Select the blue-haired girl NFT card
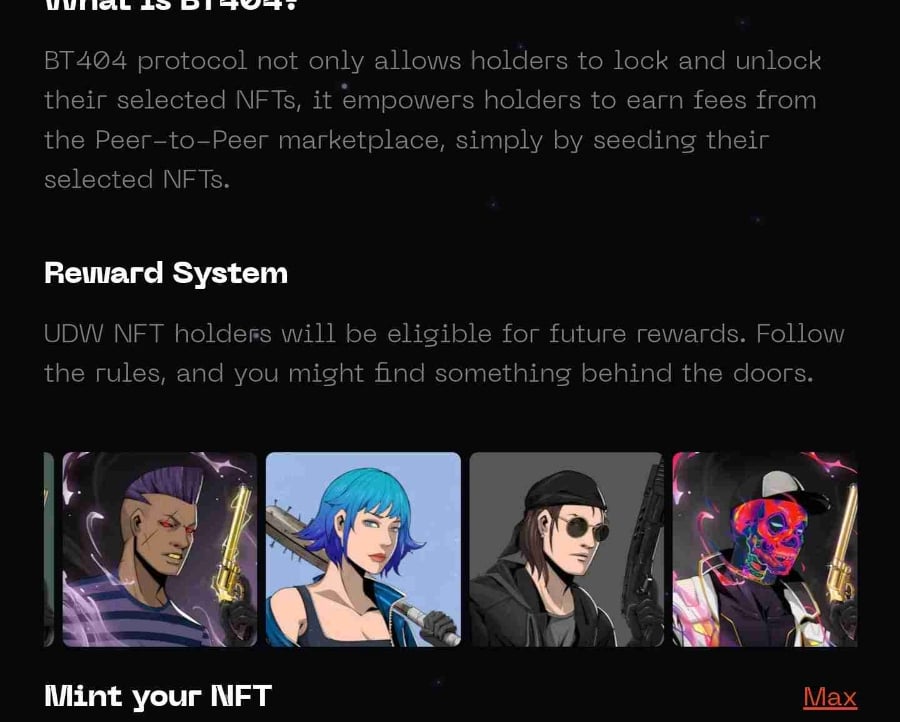The width and height of the screenshot is (900, 722). click(363, 549)
